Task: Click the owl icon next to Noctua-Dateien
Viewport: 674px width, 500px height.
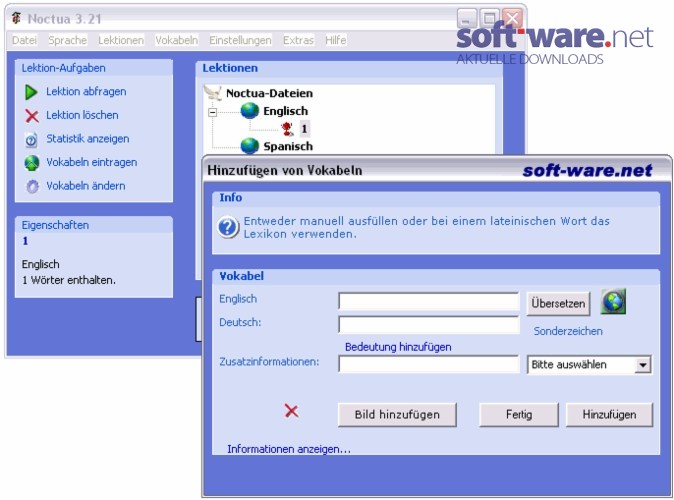Action: 213,92
